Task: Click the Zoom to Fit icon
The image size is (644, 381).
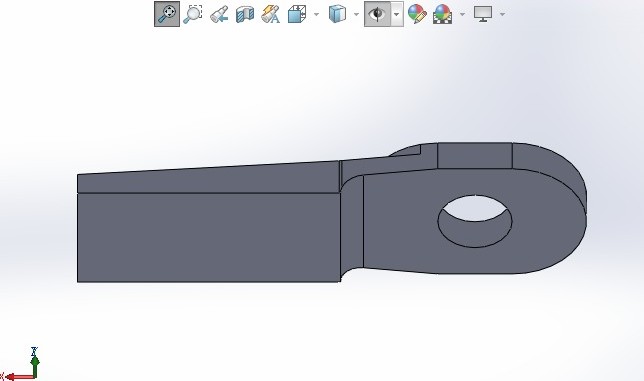Action: [x=167, y=14]
